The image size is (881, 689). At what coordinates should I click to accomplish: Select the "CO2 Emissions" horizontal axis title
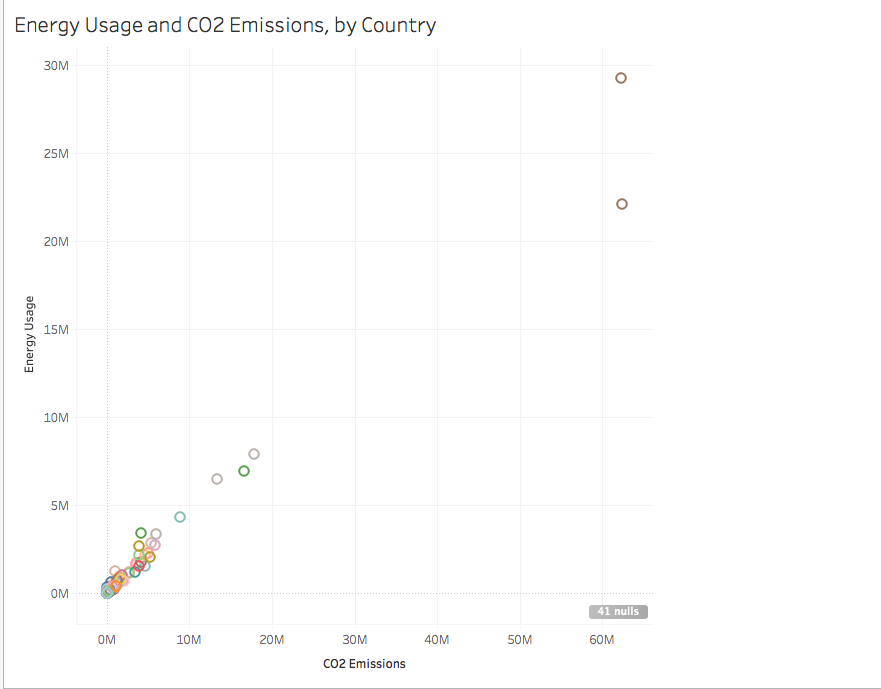[x=364, y=663]
